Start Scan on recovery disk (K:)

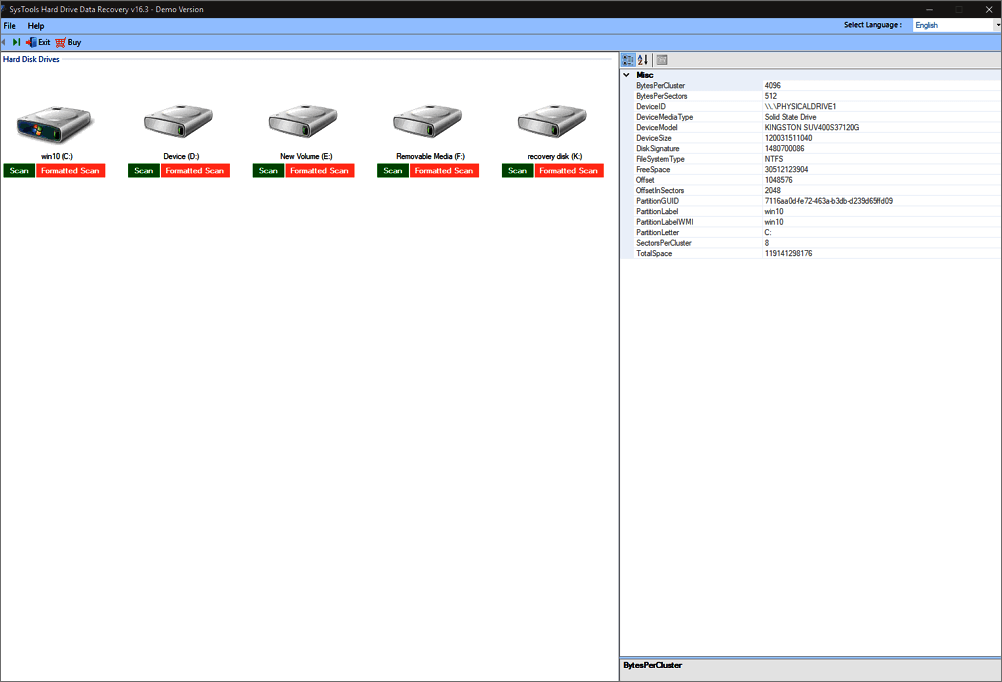coord(517,170)
